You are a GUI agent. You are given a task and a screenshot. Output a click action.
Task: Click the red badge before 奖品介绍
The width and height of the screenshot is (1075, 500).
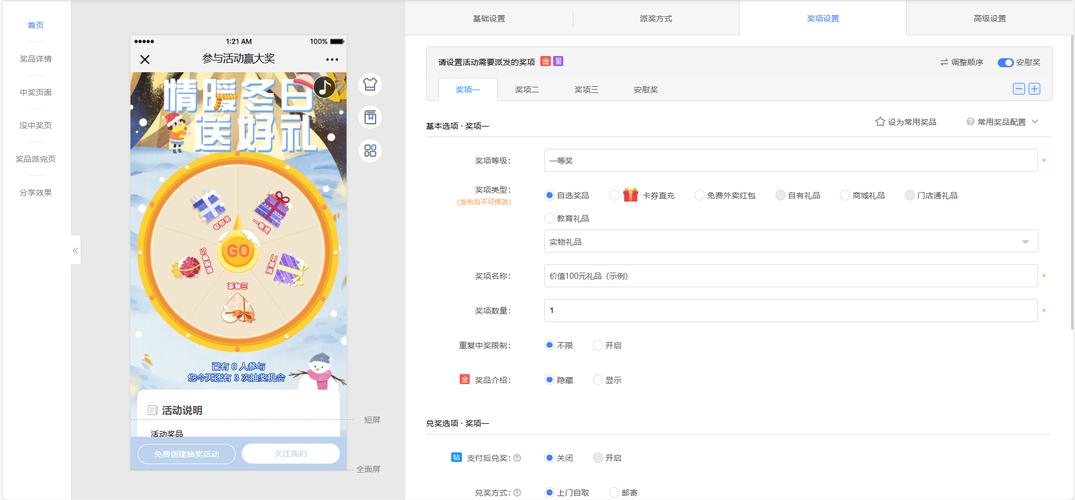(464, 379)
